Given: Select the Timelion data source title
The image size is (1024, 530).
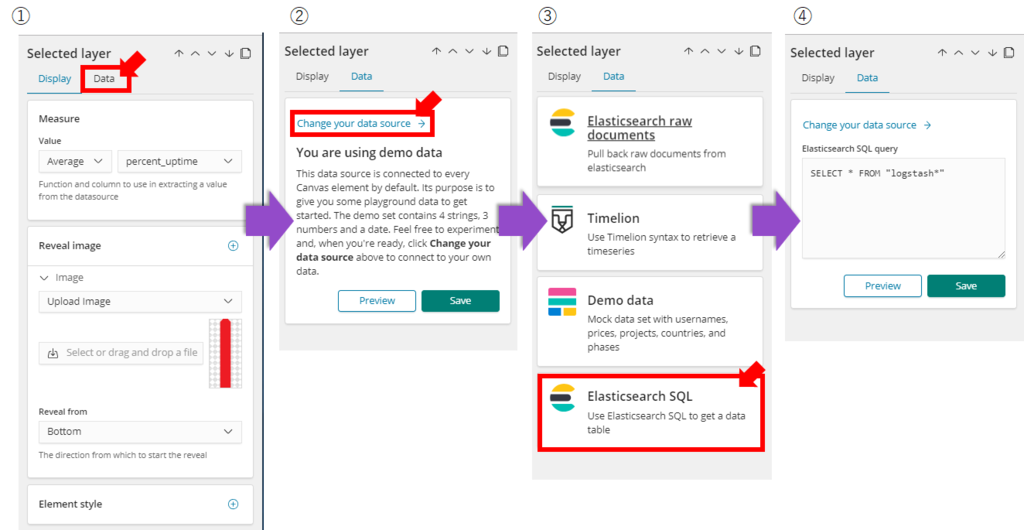Looking at the screenshot, I should click(613, 218).
